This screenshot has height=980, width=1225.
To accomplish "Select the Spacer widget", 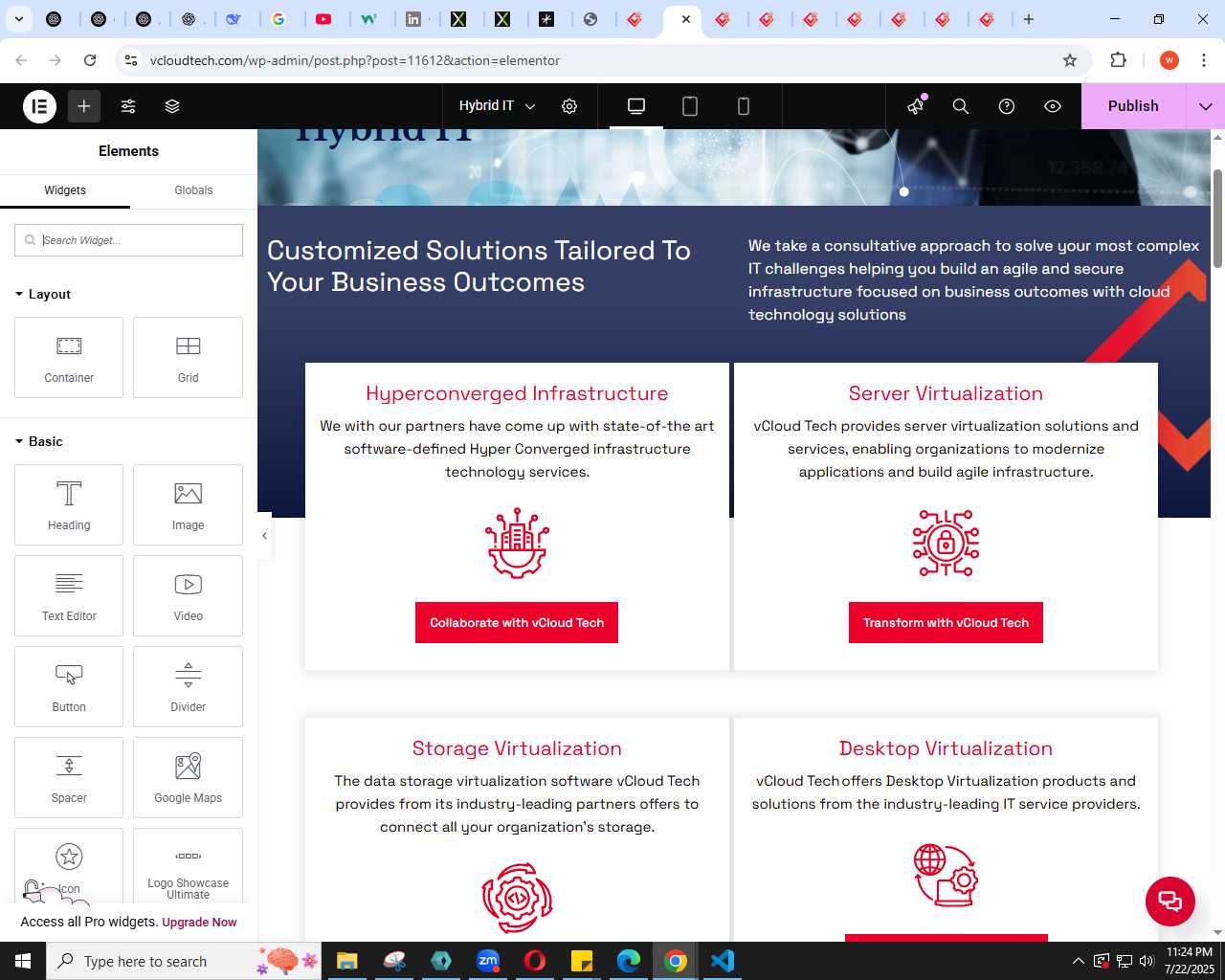I will [x=69, y=777].
